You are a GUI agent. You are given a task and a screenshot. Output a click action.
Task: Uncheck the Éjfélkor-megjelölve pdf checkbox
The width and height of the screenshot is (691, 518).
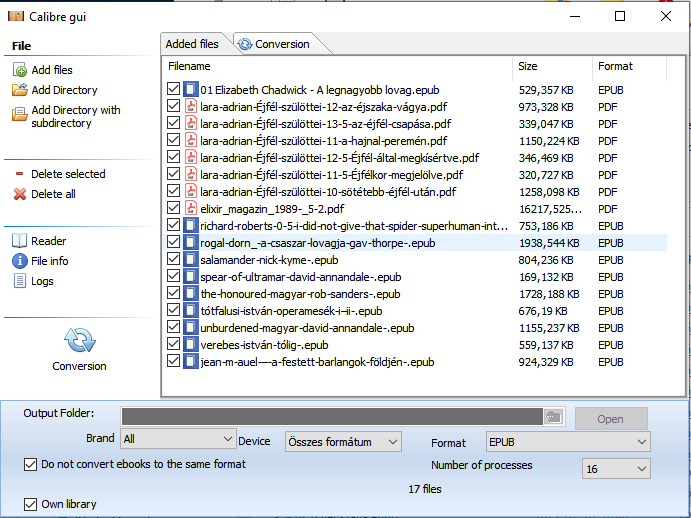click(x=174, y=174)
